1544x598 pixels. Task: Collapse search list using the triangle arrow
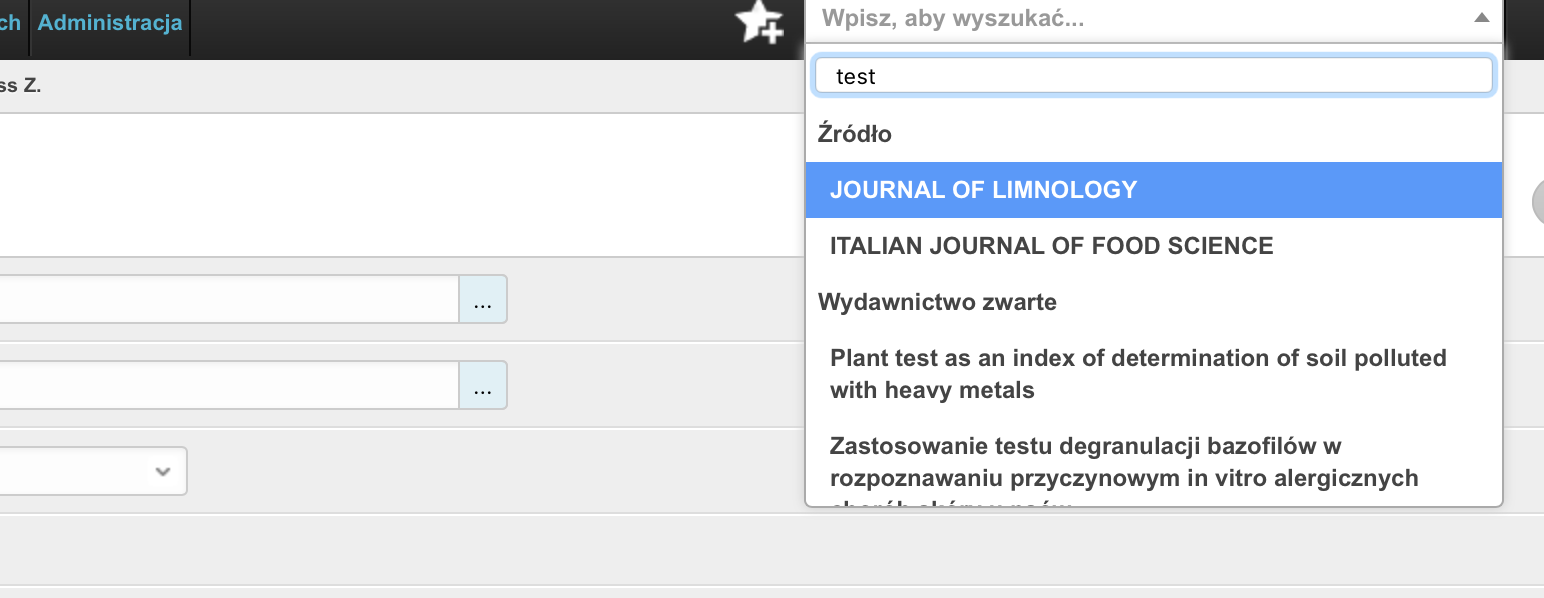tap(1482, 18)
